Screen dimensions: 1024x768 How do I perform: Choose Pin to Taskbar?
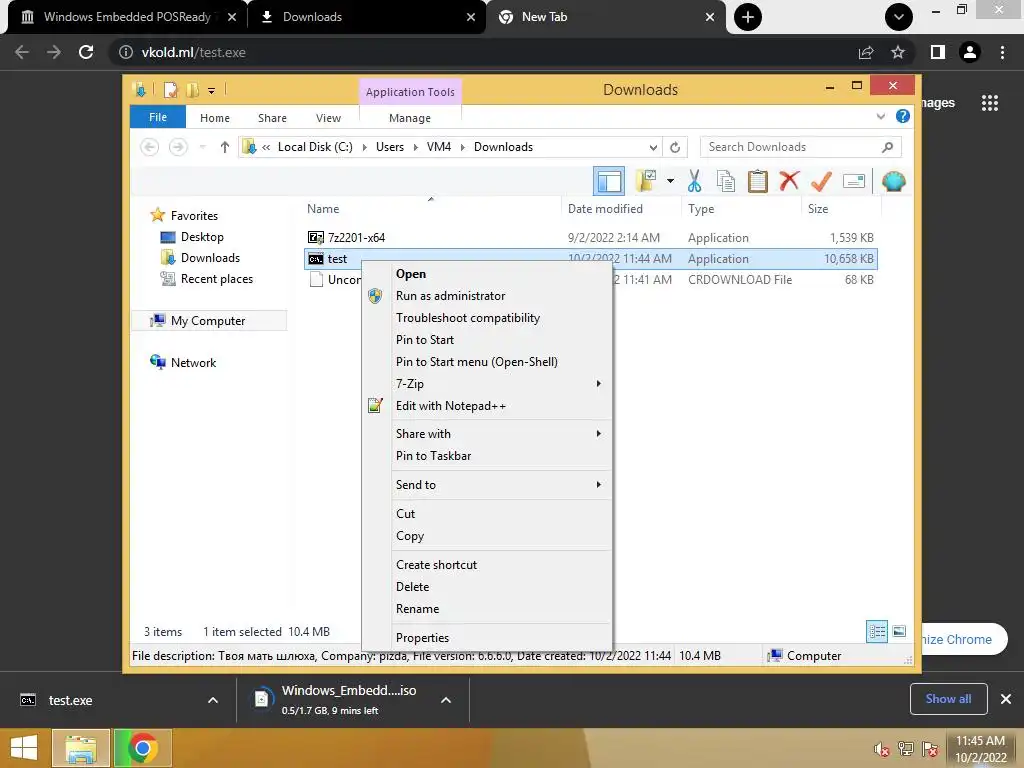coord(487,456)
